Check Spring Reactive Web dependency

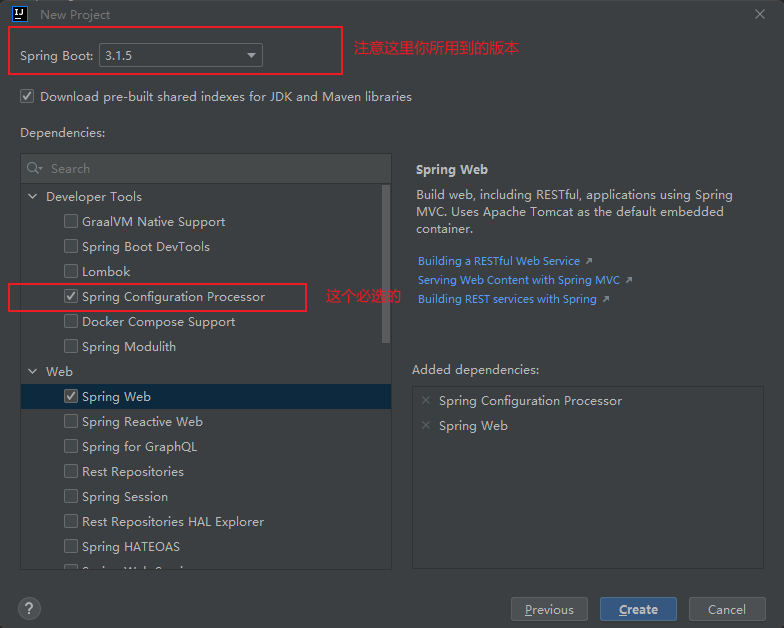point(71,421)
